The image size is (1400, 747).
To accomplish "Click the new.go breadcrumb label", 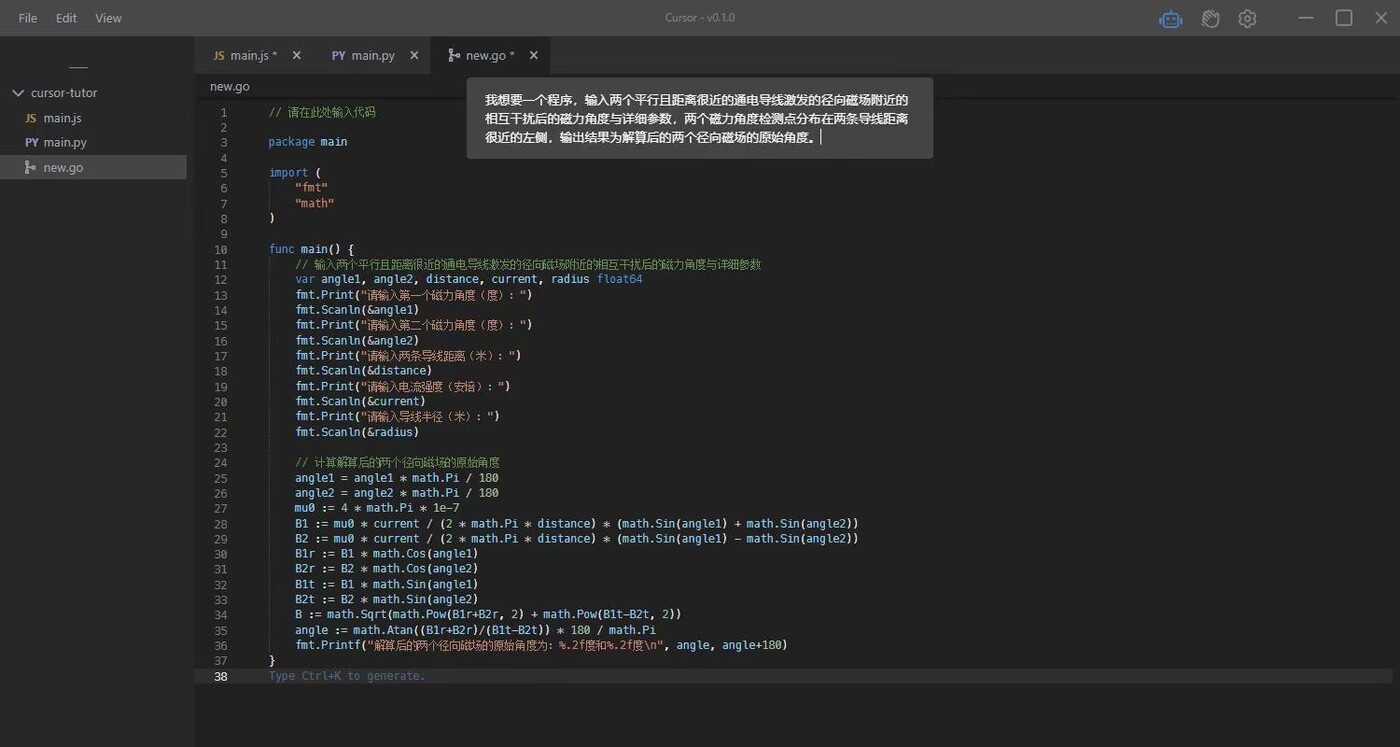I will tap(229, 87).
